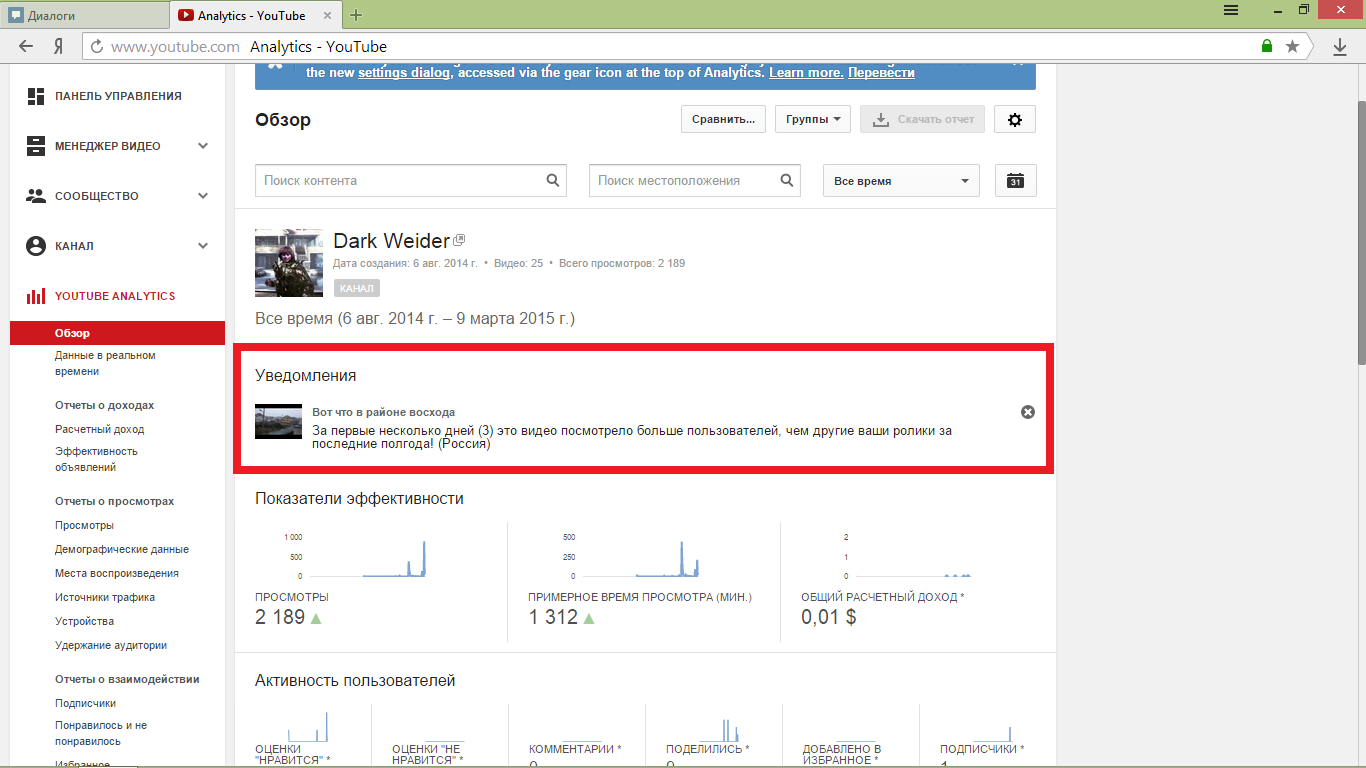Open browser downloads arrow icon
Viewport: 1366px width, 768px height.
pos(1340,46)
